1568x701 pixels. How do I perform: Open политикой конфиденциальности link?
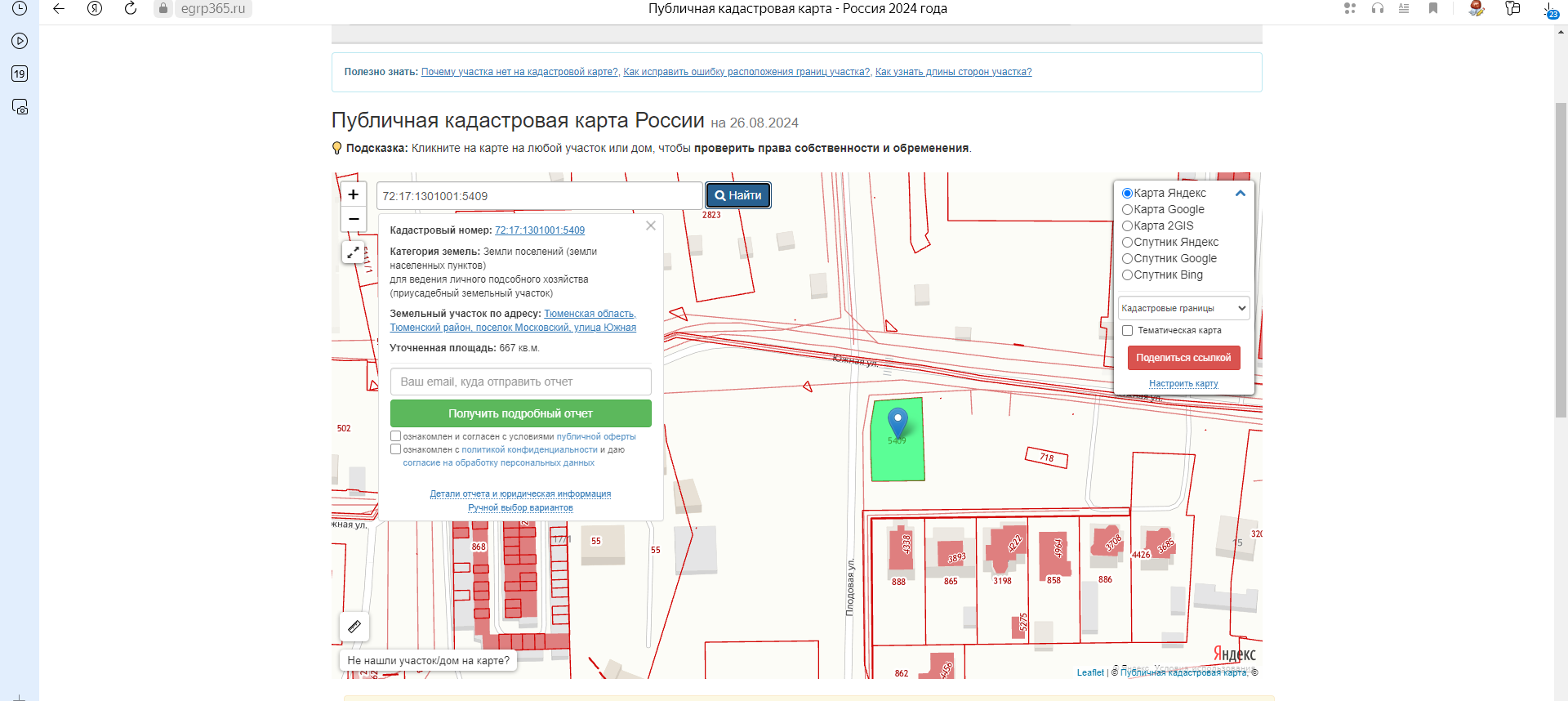tap(529, 449)
